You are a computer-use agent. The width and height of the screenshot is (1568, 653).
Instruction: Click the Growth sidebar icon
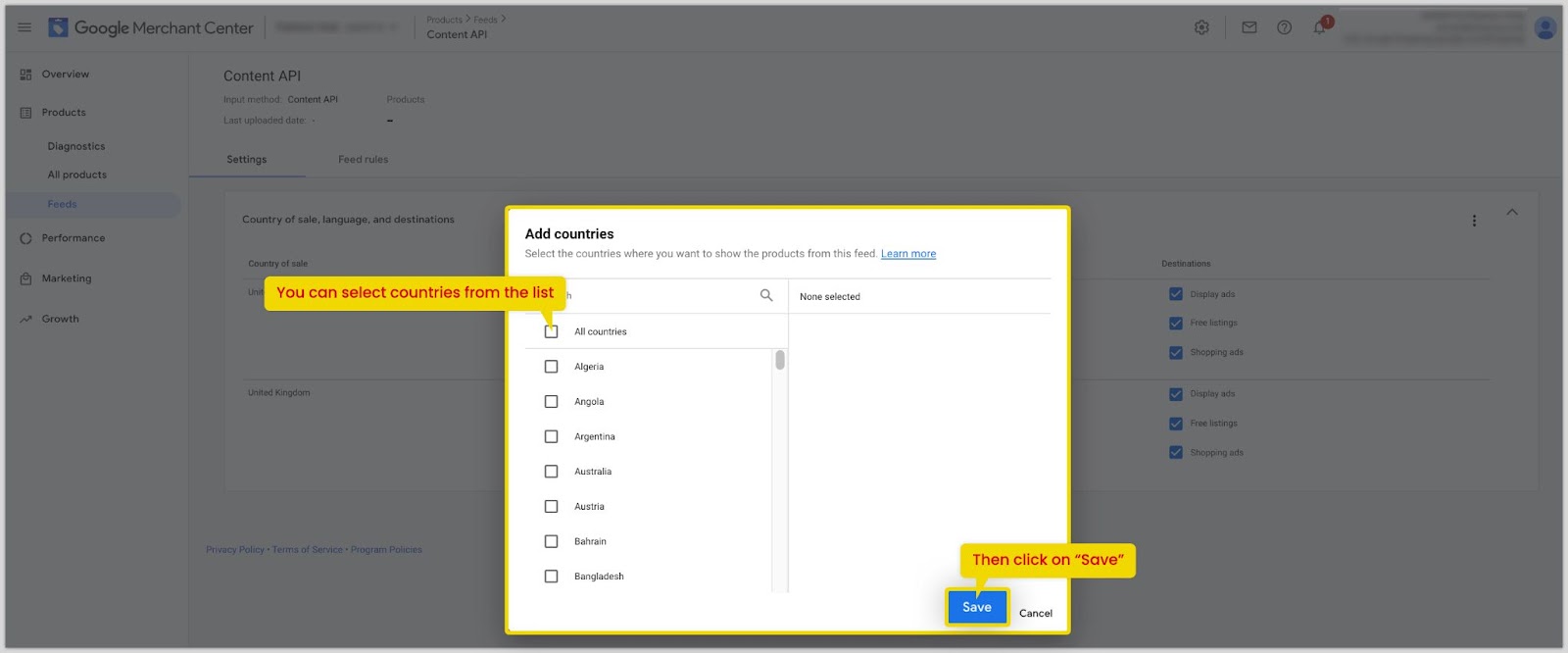tap(25, 319)
